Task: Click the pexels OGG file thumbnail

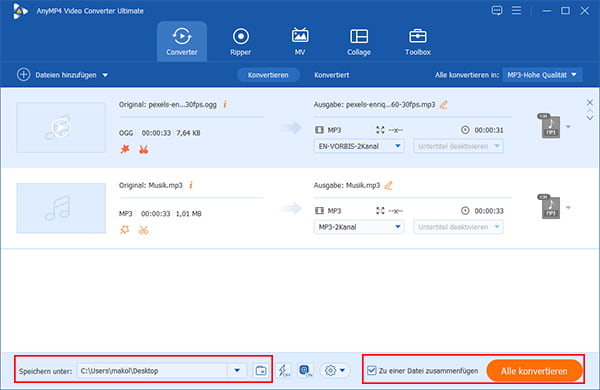Action: (61, 127)
